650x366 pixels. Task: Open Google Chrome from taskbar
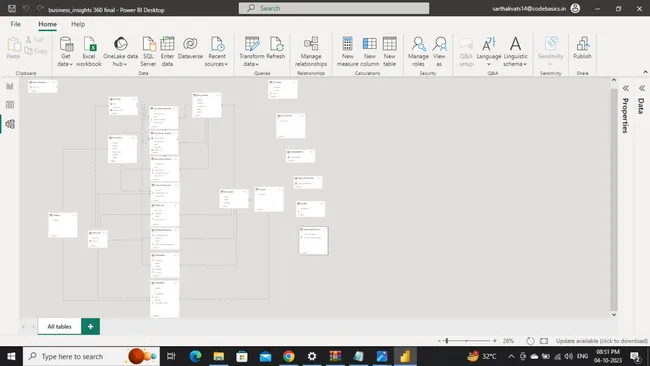289,356
